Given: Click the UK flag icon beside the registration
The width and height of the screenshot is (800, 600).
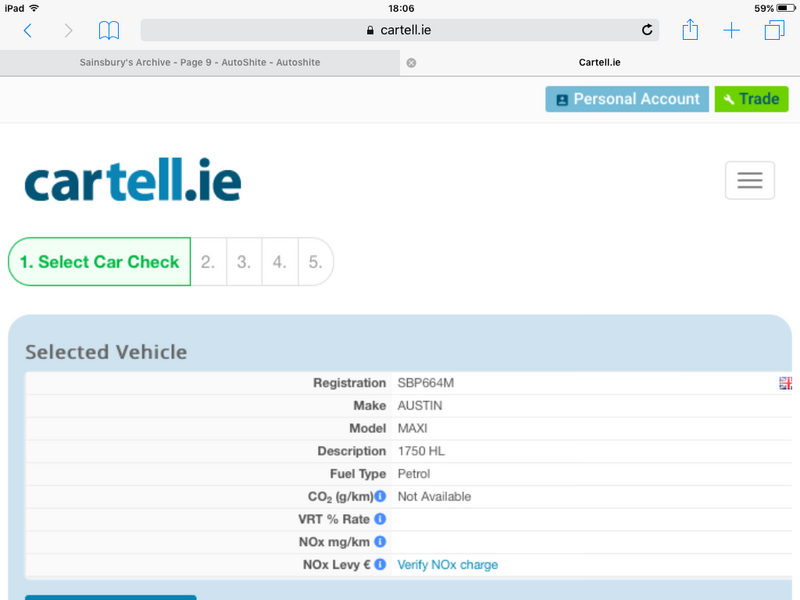Looking at the screenshot, I should pyautogui.click(x=785, y=383).
